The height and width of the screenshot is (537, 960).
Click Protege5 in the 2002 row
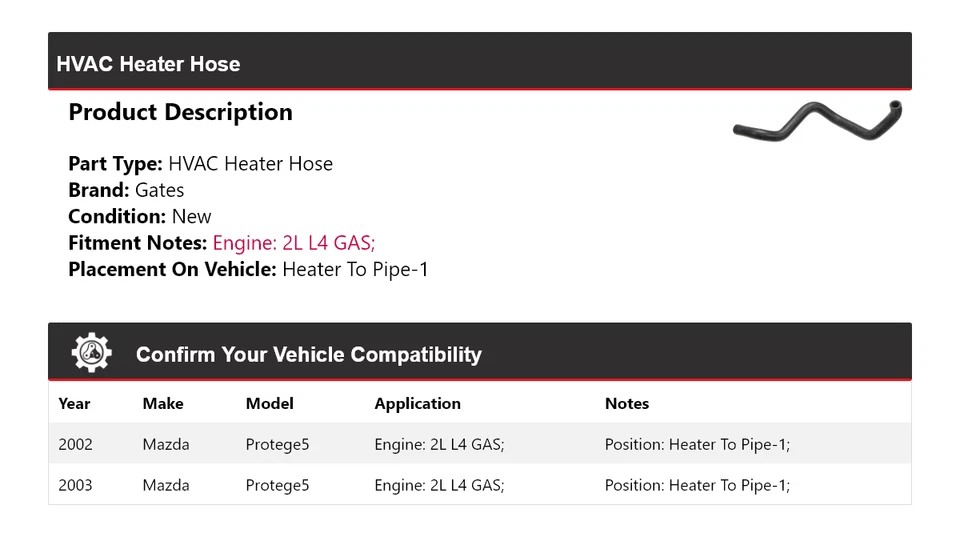point(277,444)
